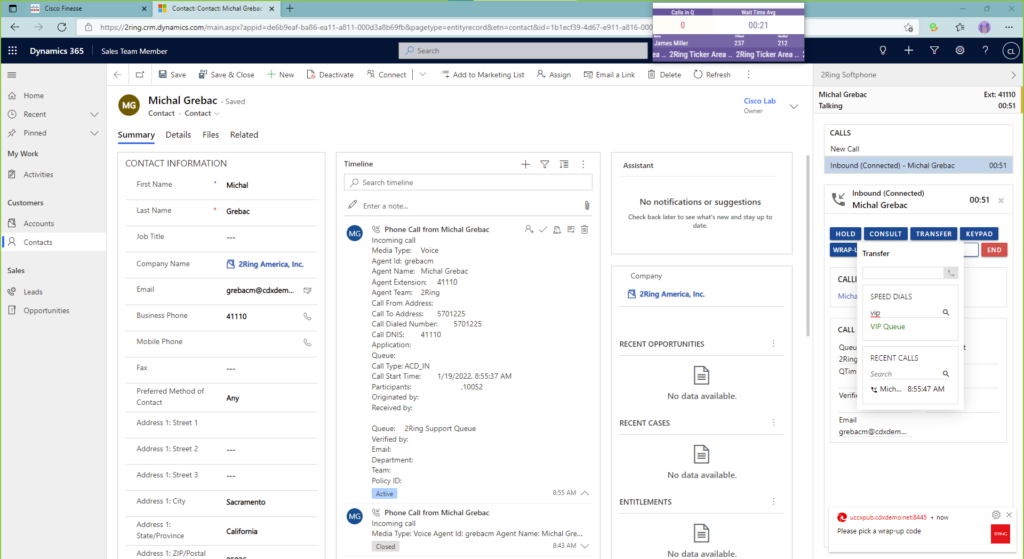Click the user account avatar in the header
Image resolution: width=1024 pixels, height=559 pixels.
tap(1010, 51)
